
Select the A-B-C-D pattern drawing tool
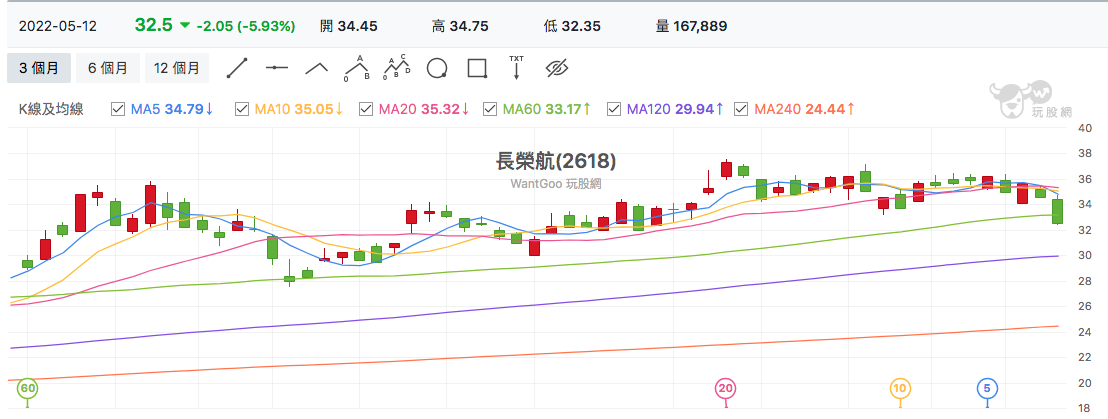(x=396, y=68)
